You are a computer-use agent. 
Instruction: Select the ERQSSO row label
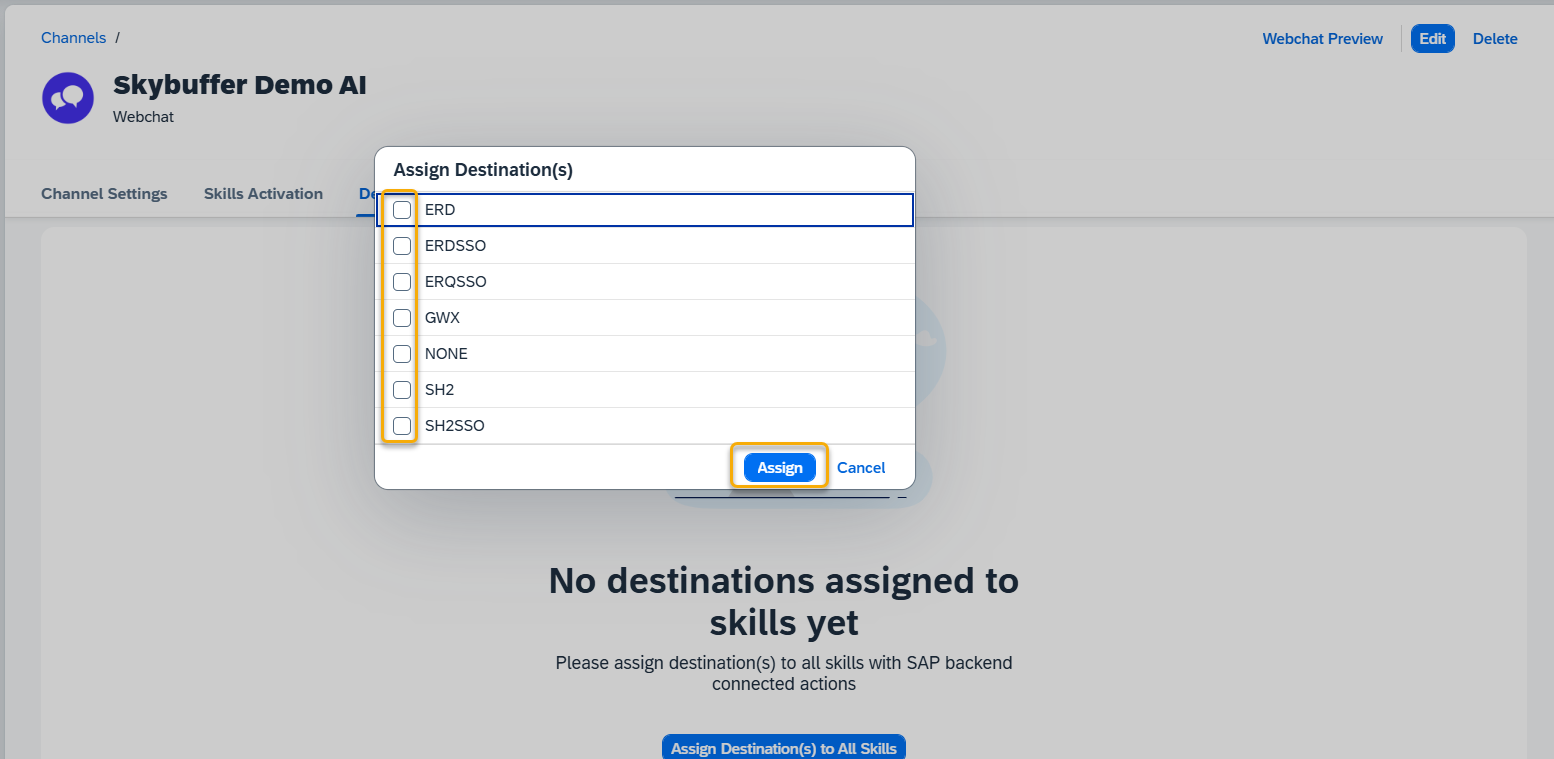455,282
